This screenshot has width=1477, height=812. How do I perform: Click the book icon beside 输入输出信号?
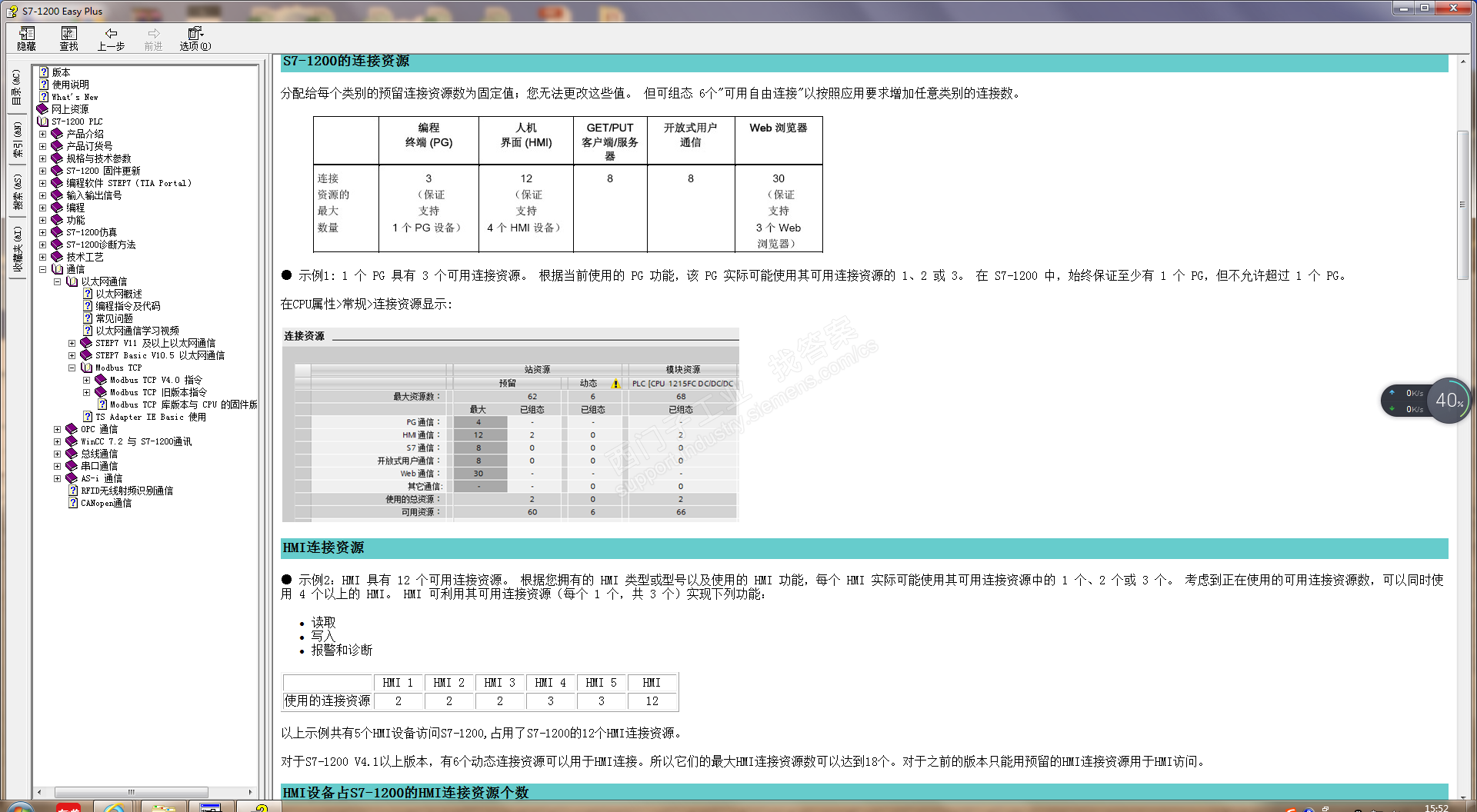pyautogui.click(x=57, y=195)
